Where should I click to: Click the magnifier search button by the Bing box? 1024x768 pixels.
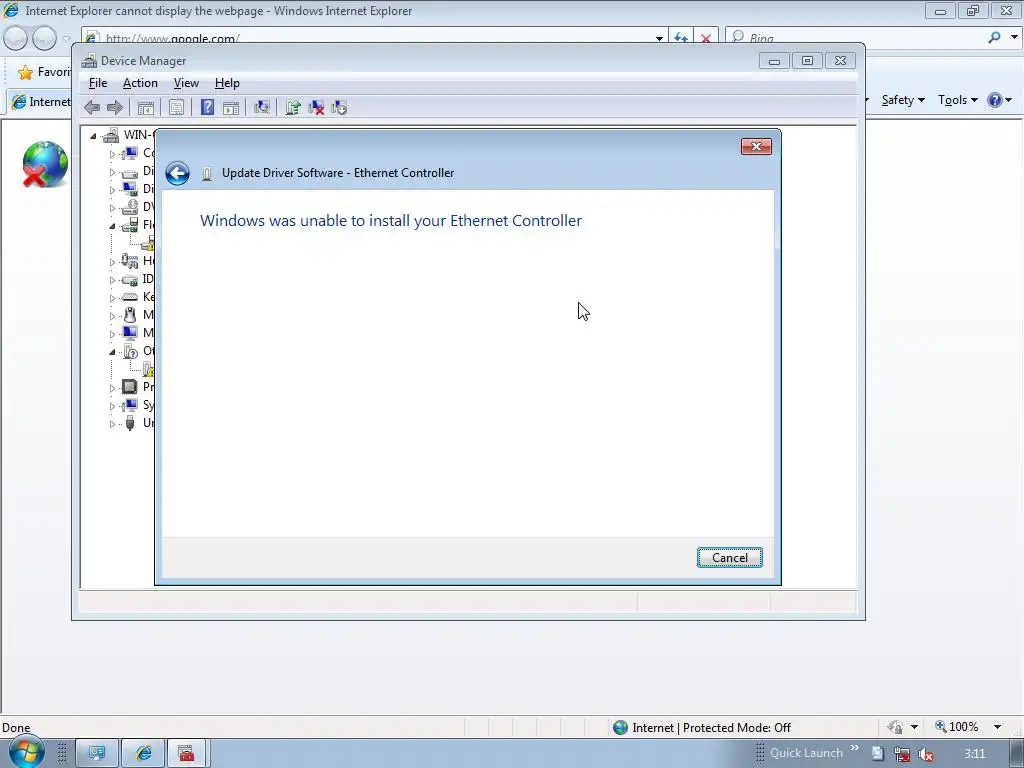(994, 38)
